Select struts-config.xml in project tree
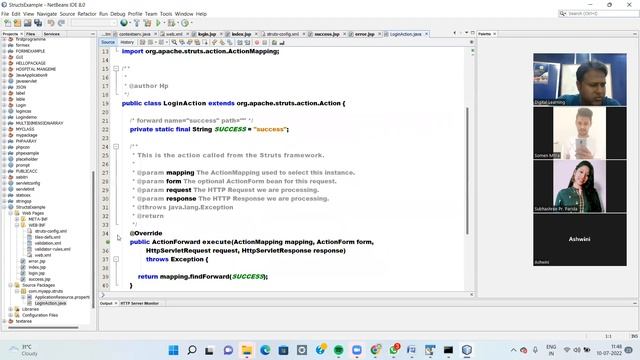 (51, 231)
